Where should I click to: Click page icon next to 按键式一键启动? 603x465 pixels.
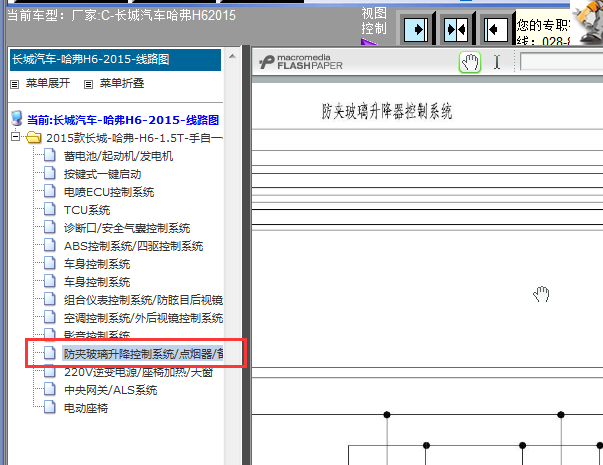coord(50,173)
